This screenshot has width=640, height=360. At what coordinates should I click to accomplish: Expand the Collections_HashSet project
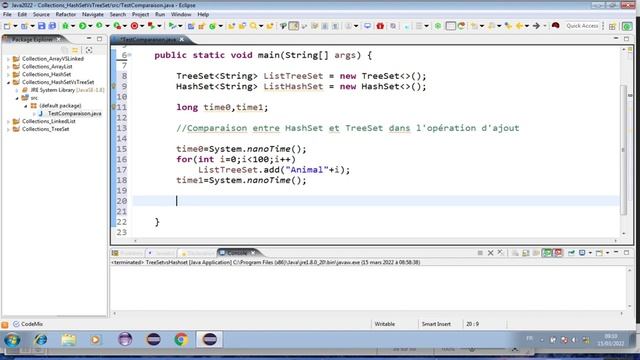(8, 74)
